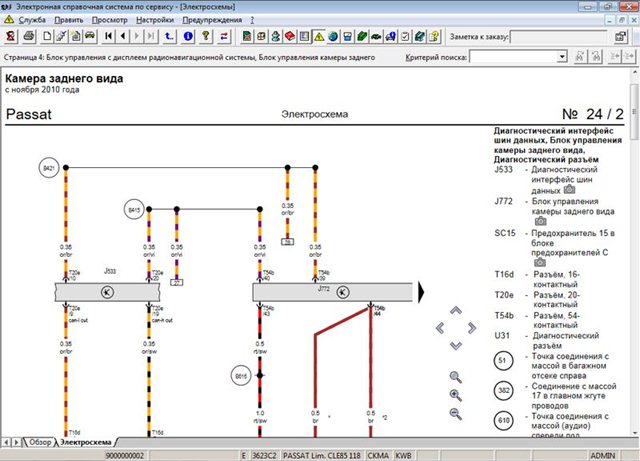Click the car icon in toolbar
The image size is (640, 461).
(x=90, y=36)
